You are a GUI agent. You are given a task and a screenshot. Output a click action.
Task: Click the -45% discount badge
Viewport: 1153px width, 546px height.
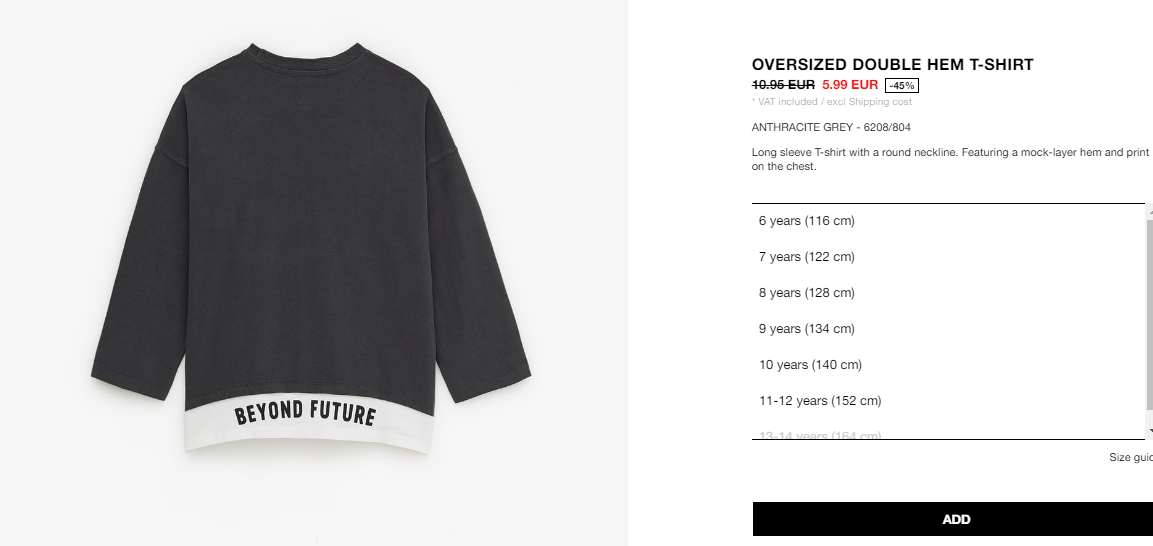(x=902, y=85)
